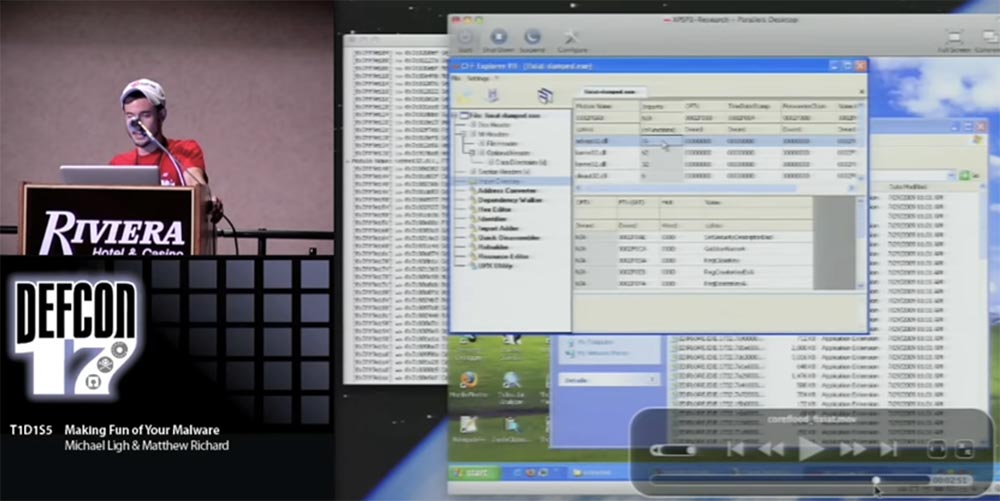This screenshot has height=501, width=1000.
Task: Click the Open File folder icon in CFF Explorer
Action: coord(464,96)
